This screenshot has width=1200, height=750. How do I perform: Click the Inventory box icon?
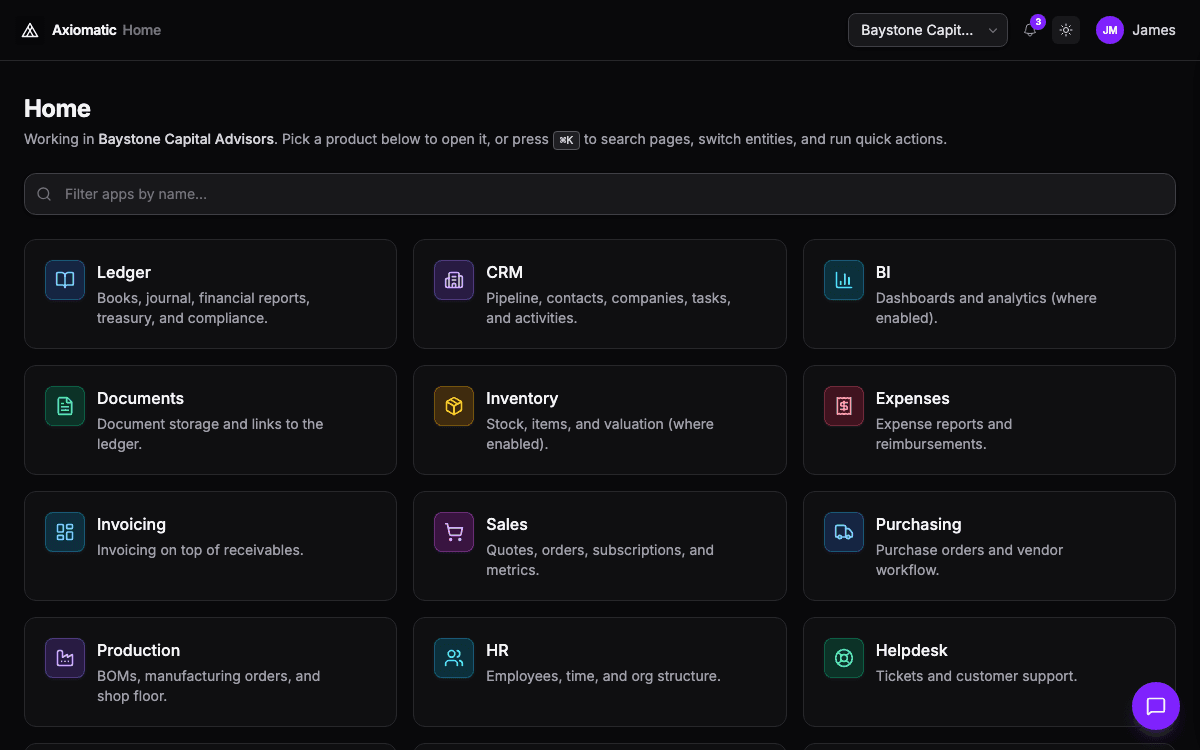tap(454, 406)
